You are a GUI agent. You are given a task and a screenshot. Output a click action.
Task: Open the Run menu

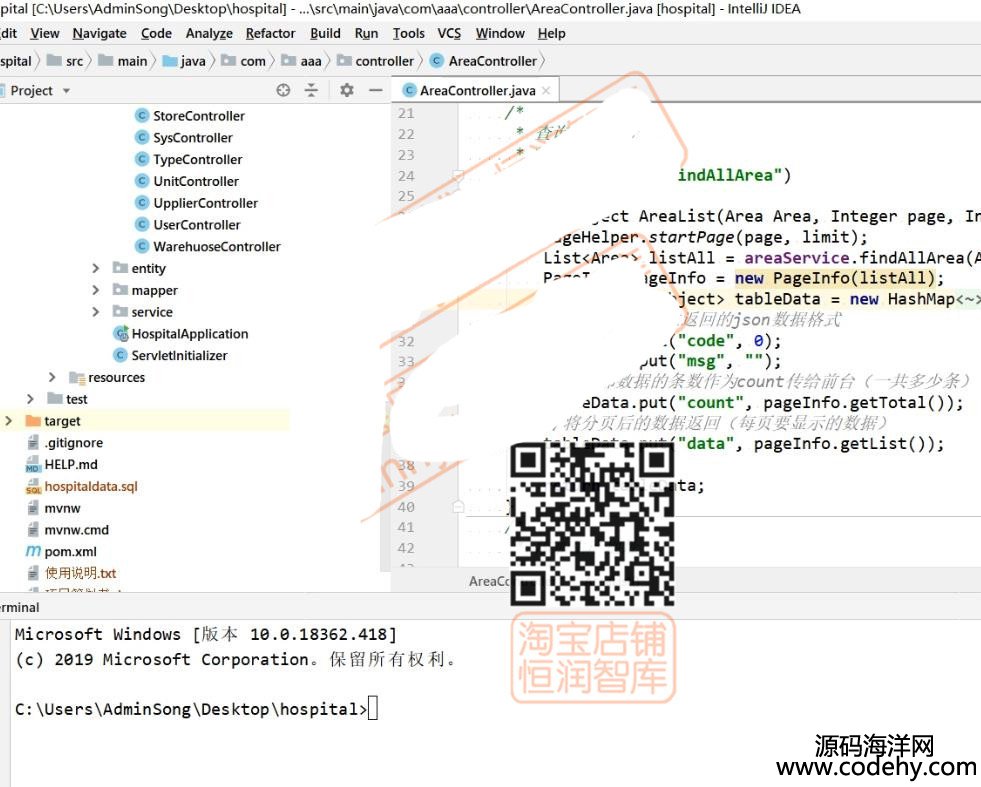(366, 33)
